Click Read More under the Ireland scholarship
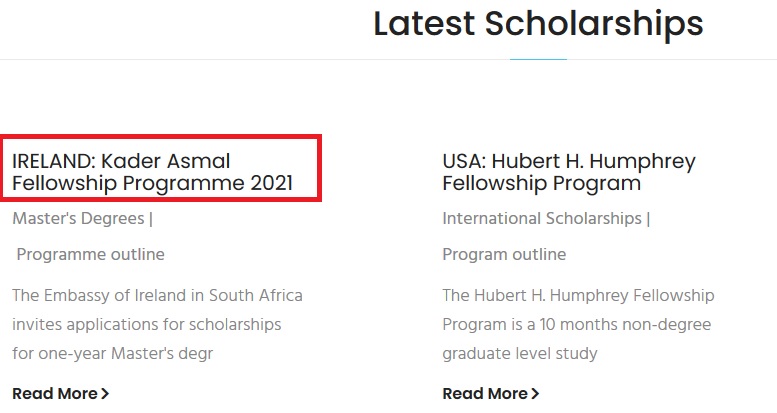 coord(55,394)
